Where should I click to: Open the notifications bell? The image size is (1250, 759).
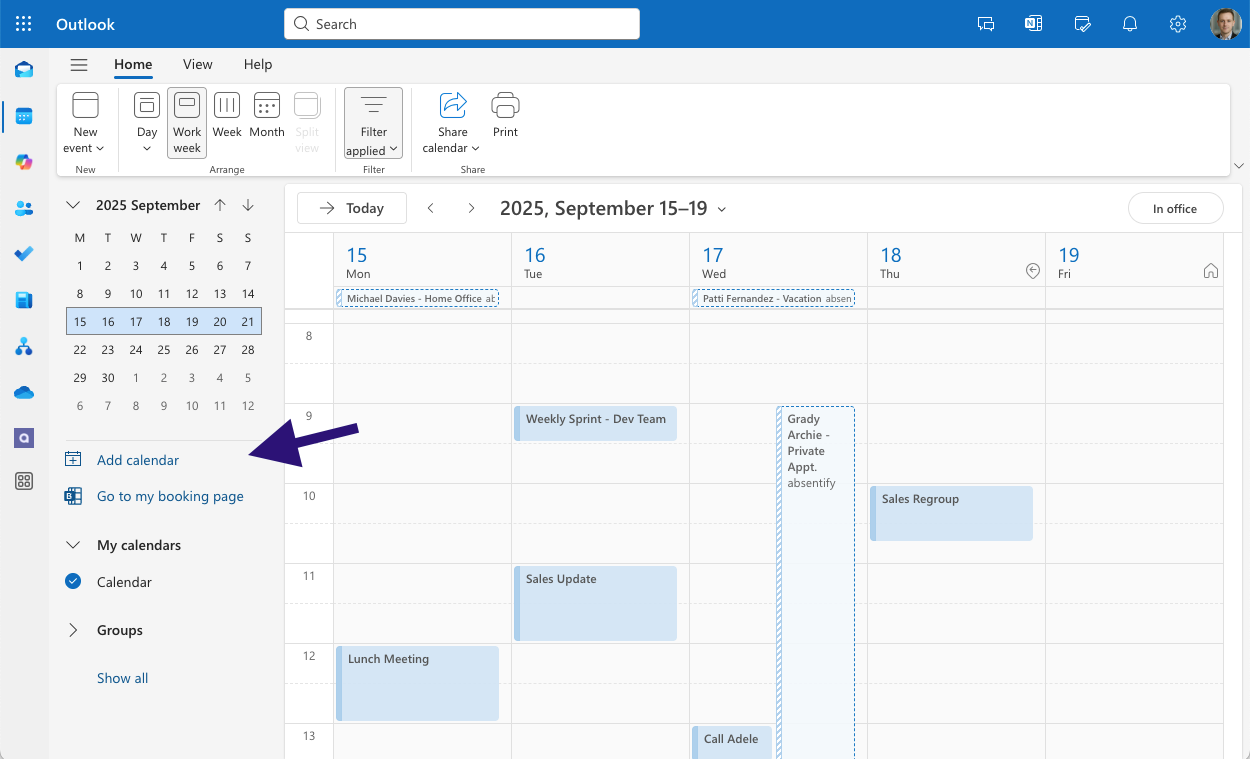[x=1130, y=24]
